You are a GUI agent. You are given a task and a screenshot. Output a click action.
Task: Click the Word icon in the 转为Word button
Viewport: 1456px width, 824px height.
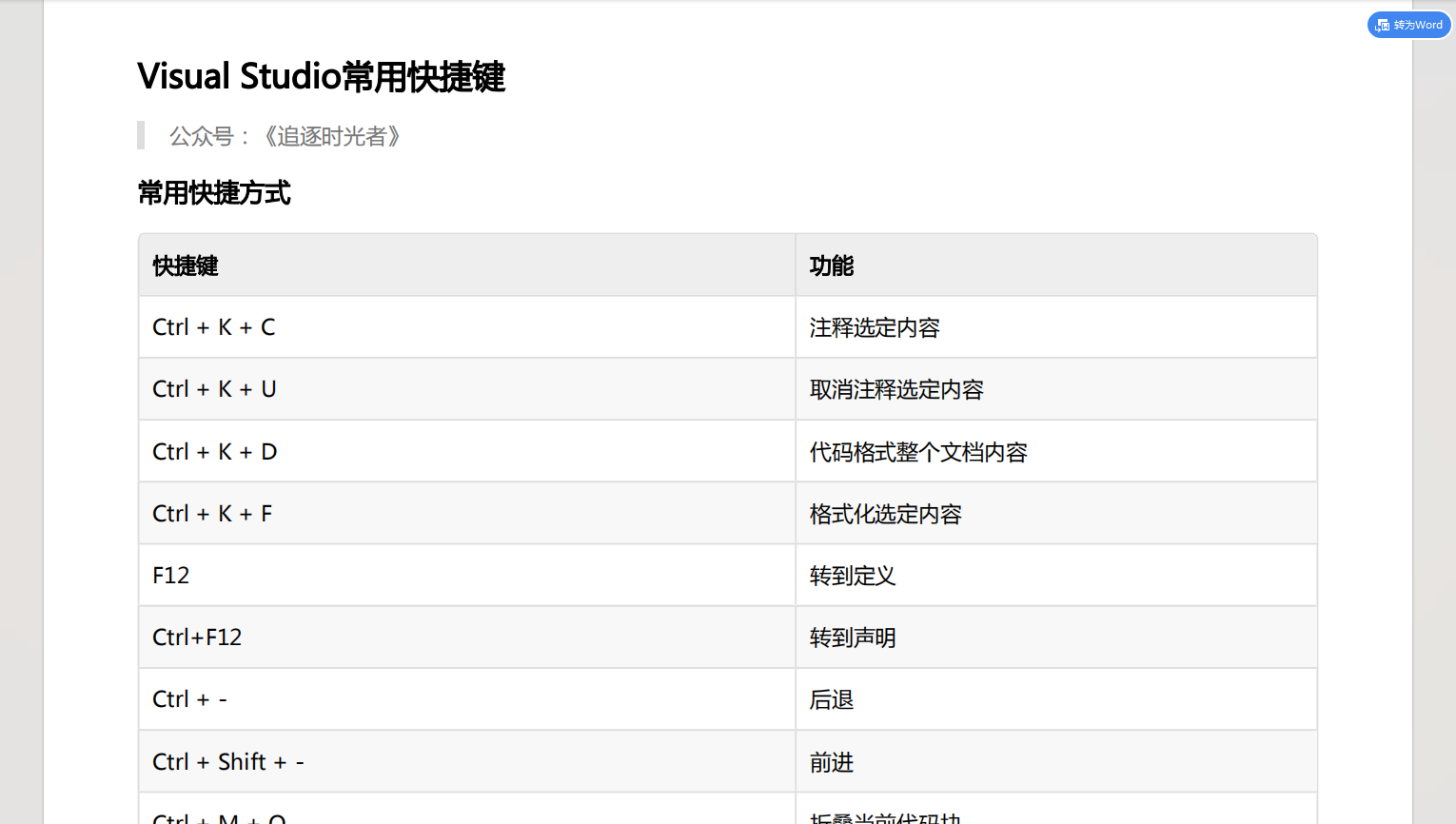click(x=1383, y=25)
